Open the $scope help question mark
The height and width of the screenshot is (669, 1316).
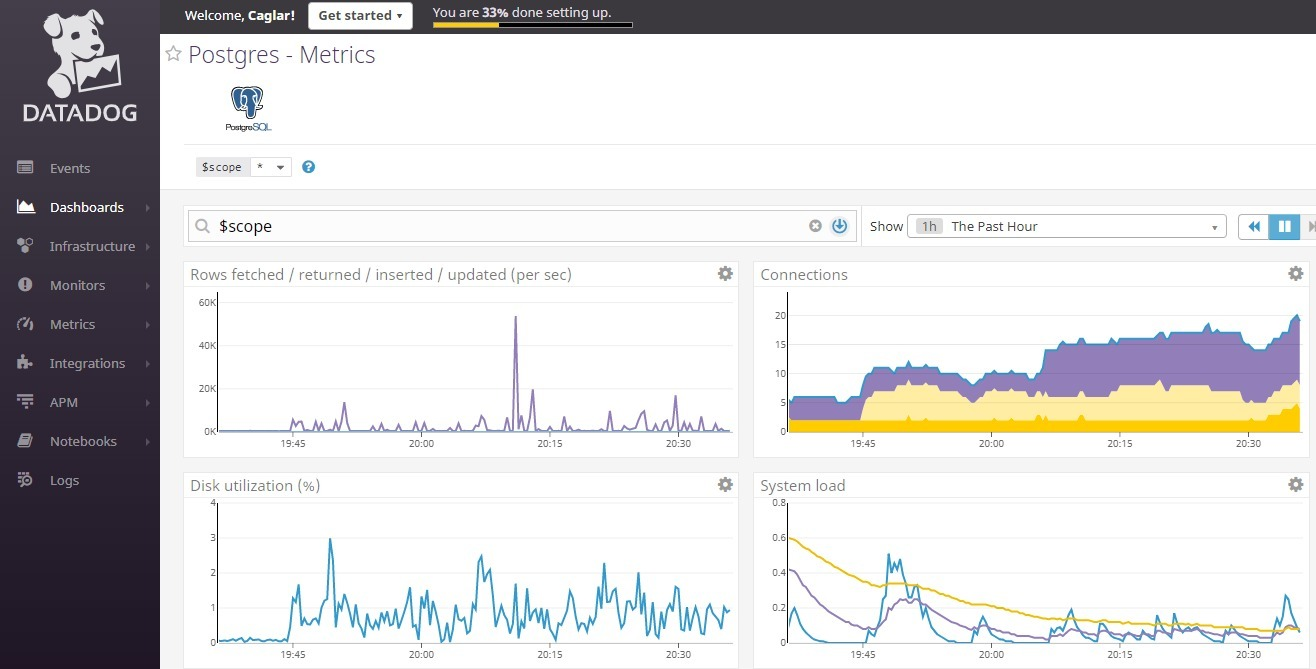pos(309,167)
